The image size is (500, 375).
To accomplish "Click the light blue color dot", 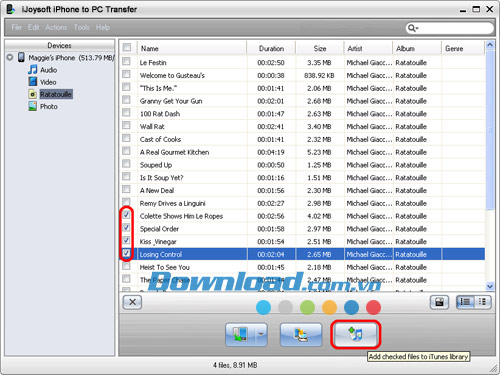I will click(x=263, y=307).
